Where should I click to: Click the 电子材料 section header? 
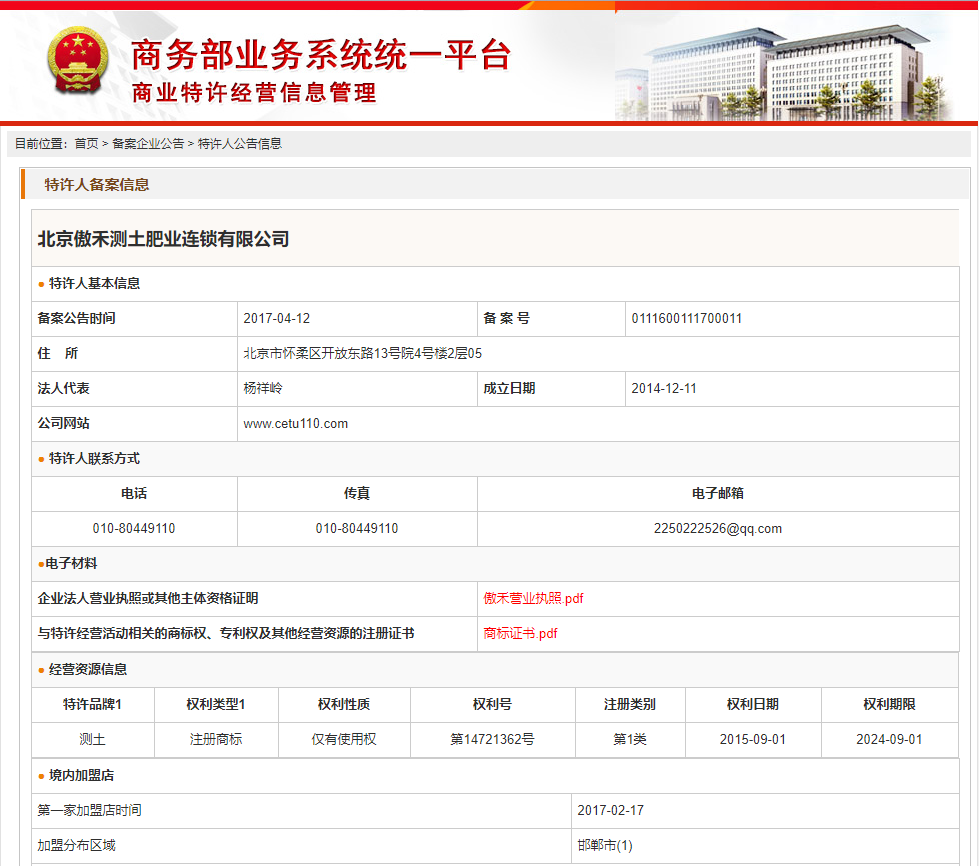click(x=71, y=563)
